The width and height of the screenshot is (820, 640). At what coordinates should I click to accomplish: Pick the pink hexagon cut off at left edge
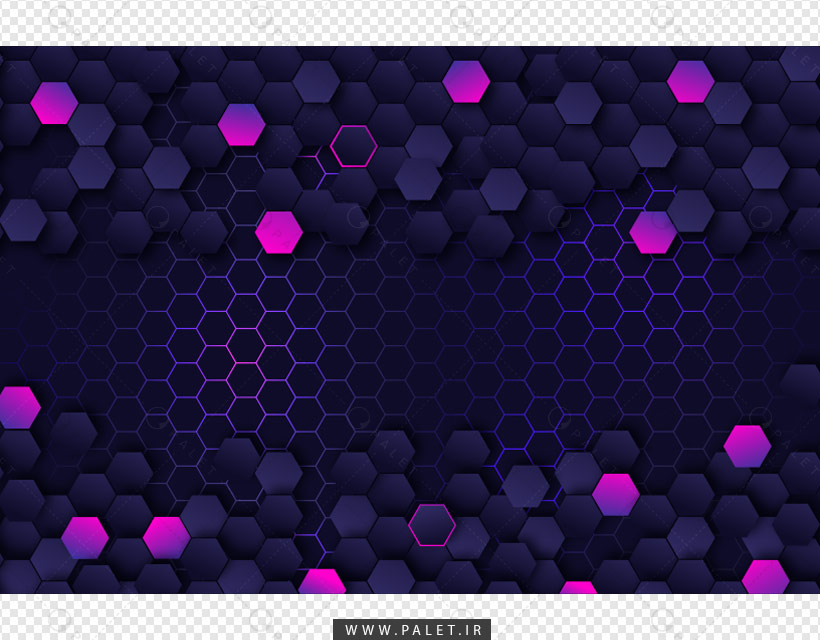(19, 407)
